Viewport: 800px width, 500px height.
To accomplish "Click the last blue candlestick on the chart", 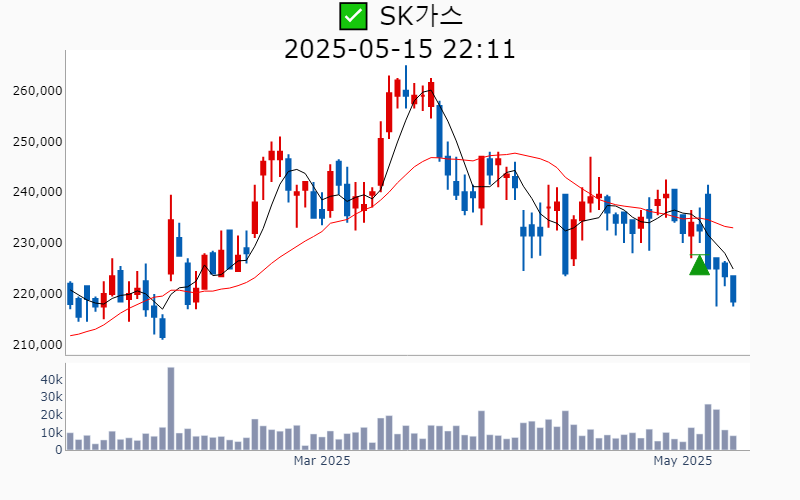I will click(733, 290).
